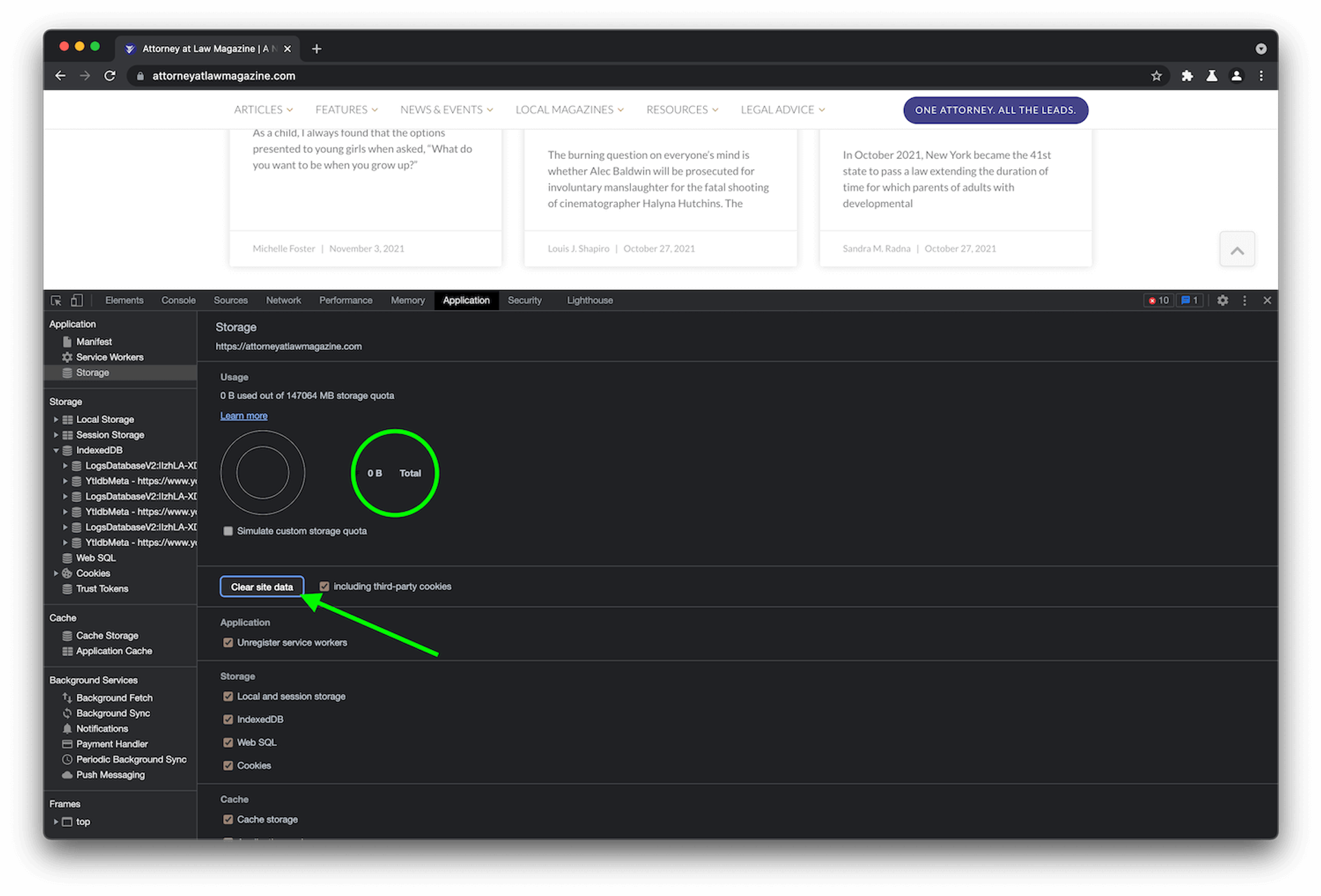Click the red errors count badge
This screenshot has height=896, width=1321.
tap(1159, 301)
